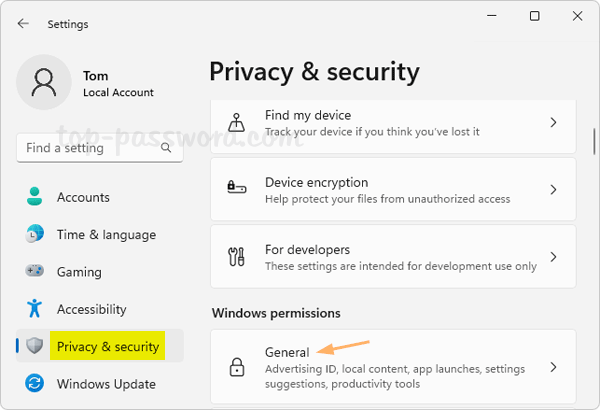The image size is (600, 410).
Task: Expand the Find my device chevron
Action: tap(553, 123)
